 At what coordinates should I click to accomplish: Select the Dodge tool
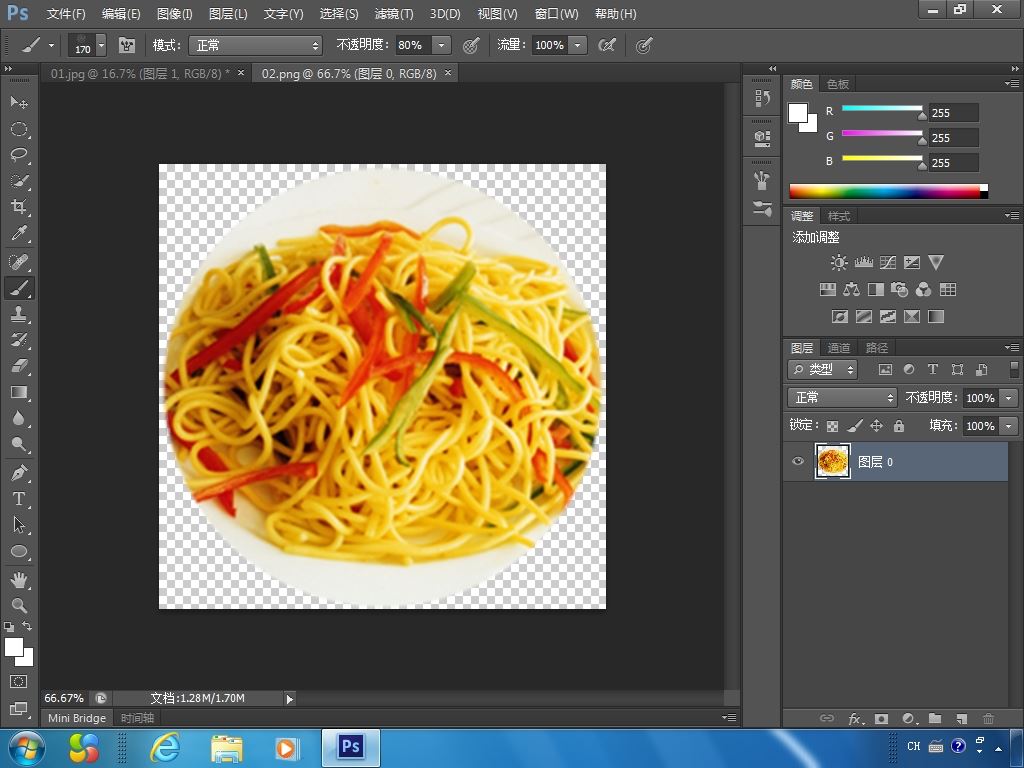(x=19, y=445)
